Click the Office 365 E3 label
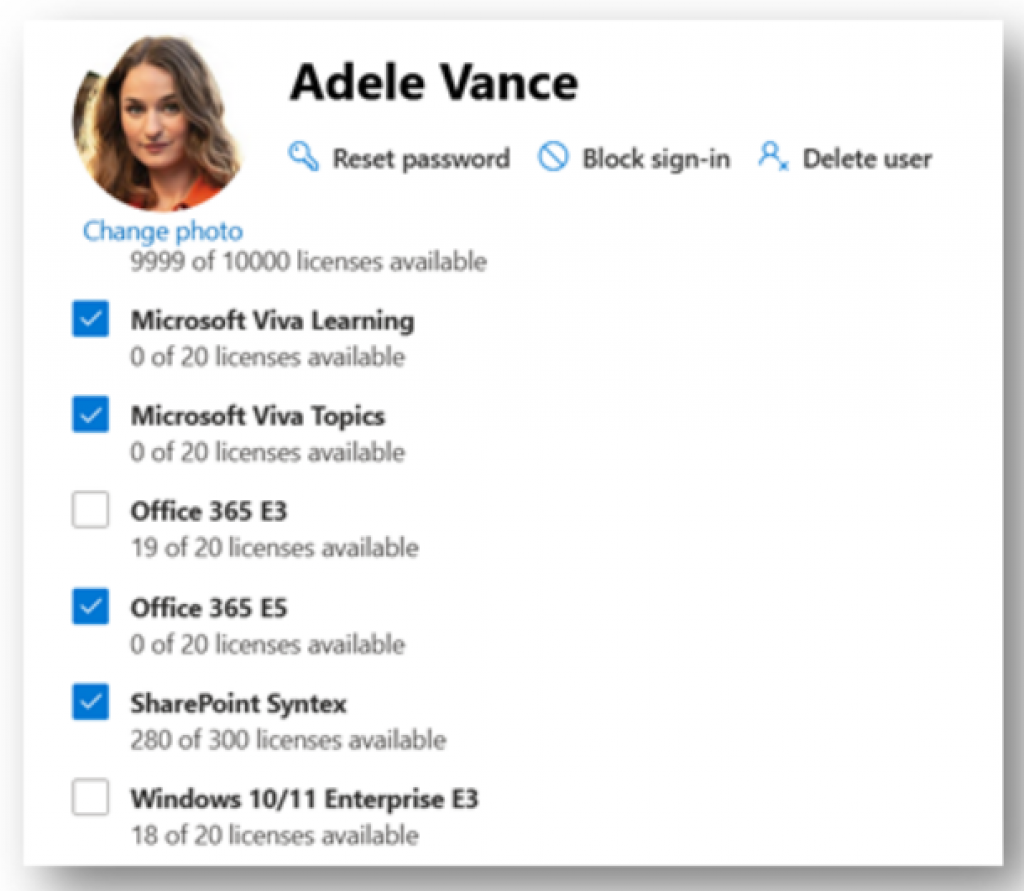Image resolution: width=1024 pixels, height=891 pixels. 209,511
